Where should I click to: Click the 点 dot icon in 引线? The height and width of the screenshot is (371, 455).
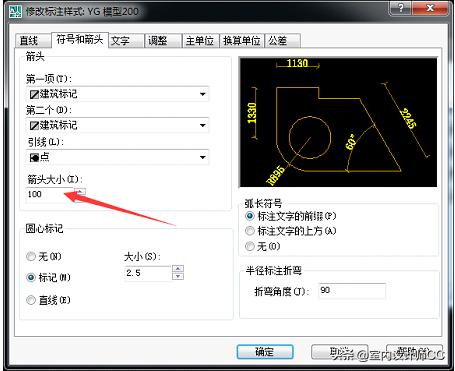click(x=34, y=157)
